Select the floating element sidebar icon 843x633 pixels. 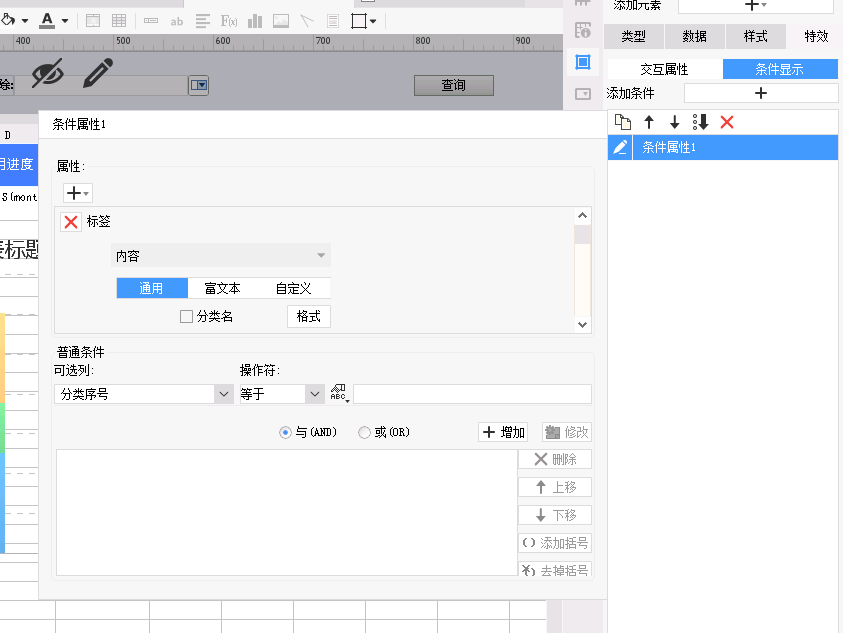(583, 62)
